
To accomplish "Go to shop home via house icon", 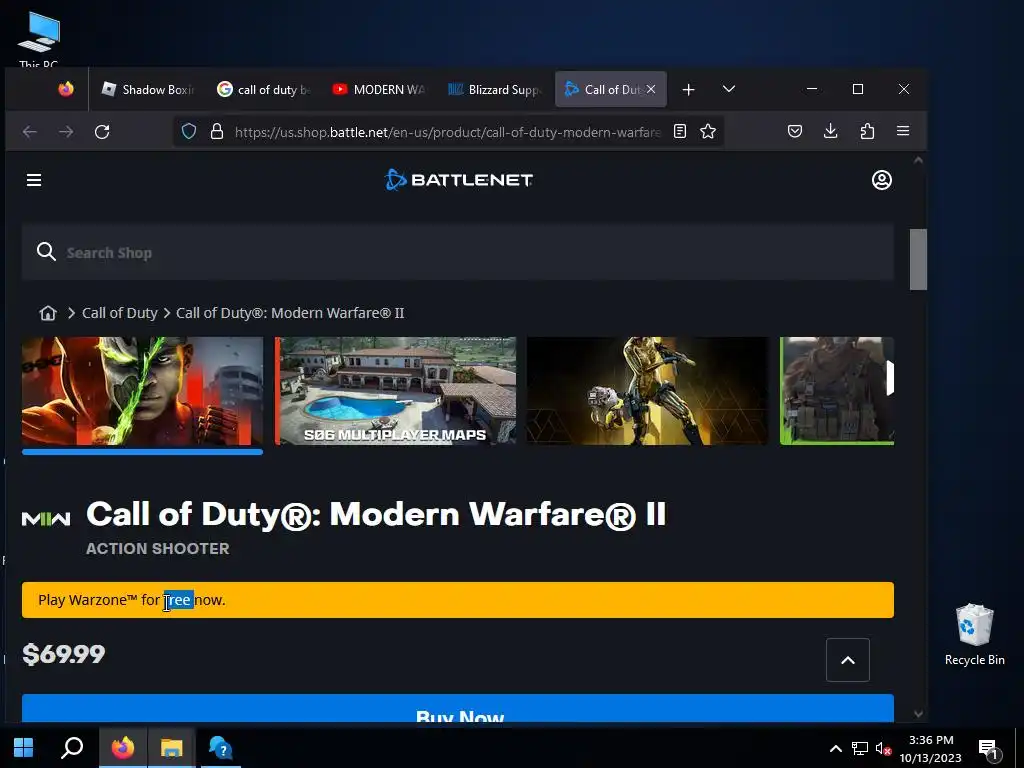I will coord(48,313).
